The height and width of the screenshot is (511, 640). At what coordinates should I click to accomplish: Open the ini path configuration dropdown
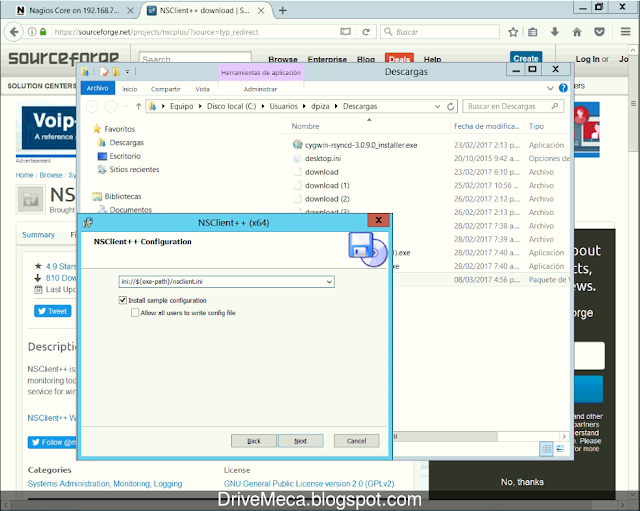tap(329, 282)
